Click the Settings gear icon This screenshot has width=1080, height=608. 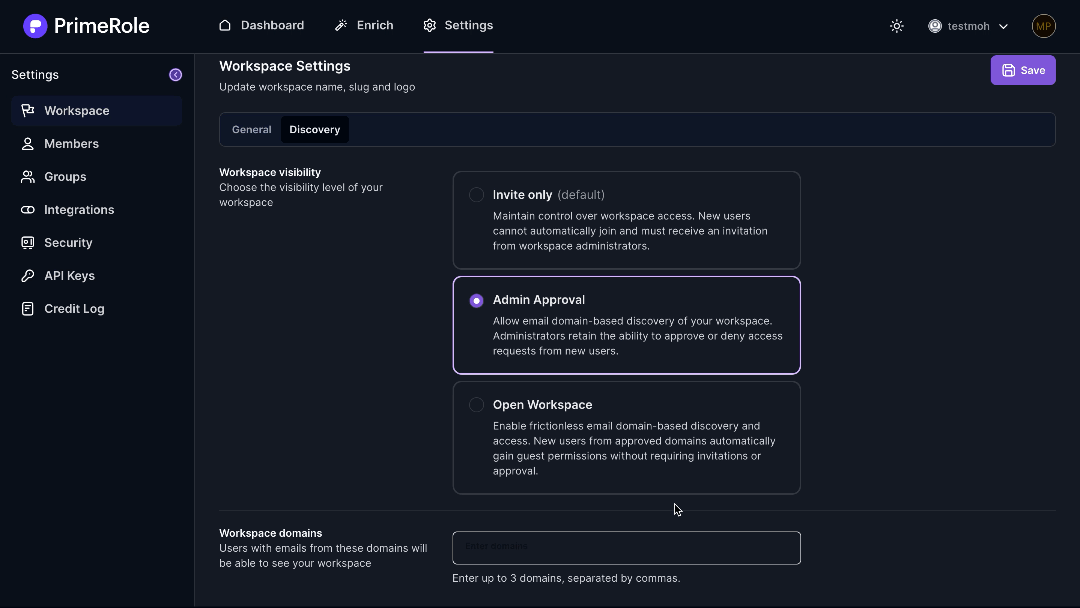430,25
